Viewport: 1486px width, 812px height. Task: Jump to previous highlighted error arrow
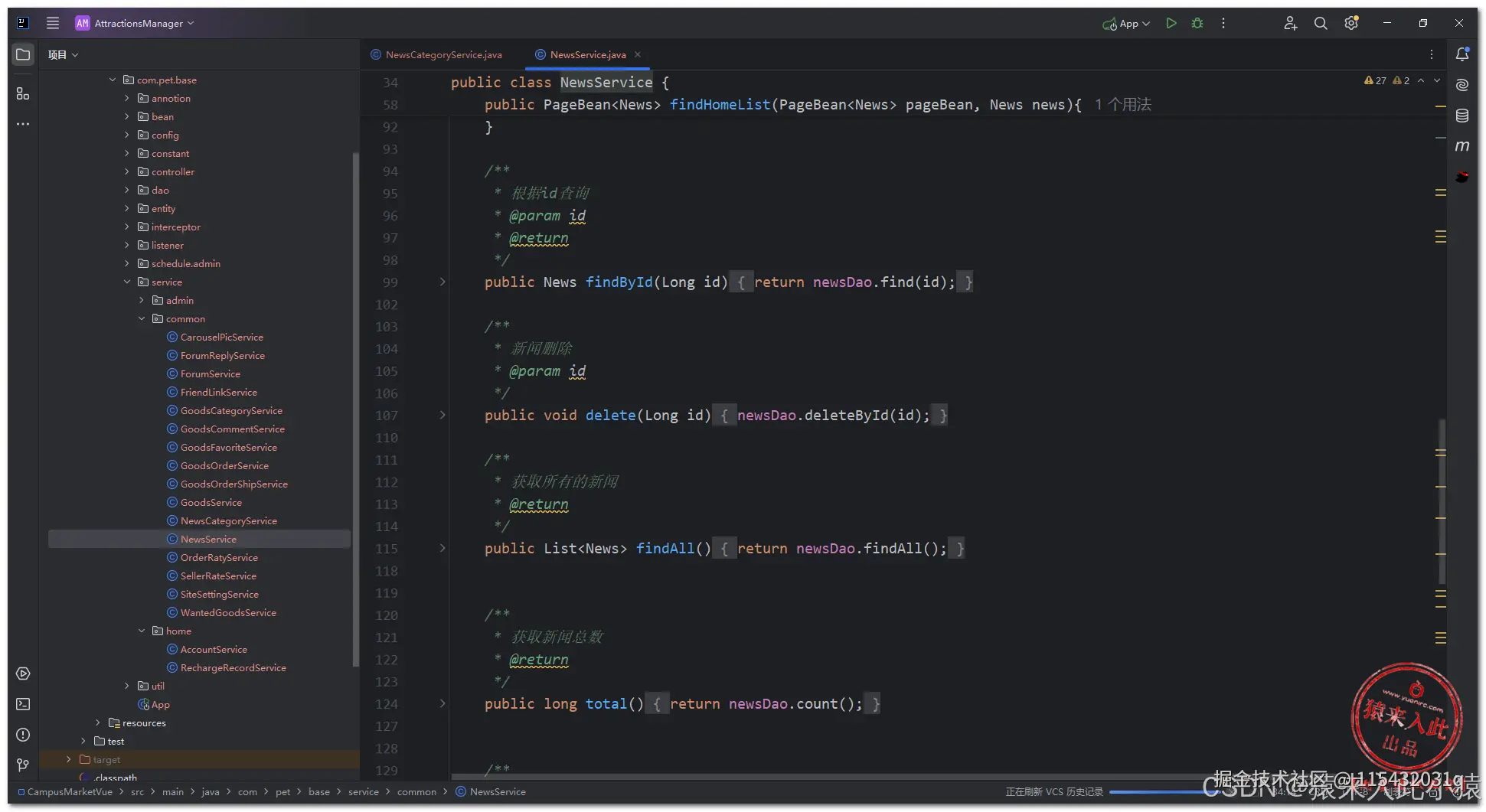[1421, 80]
